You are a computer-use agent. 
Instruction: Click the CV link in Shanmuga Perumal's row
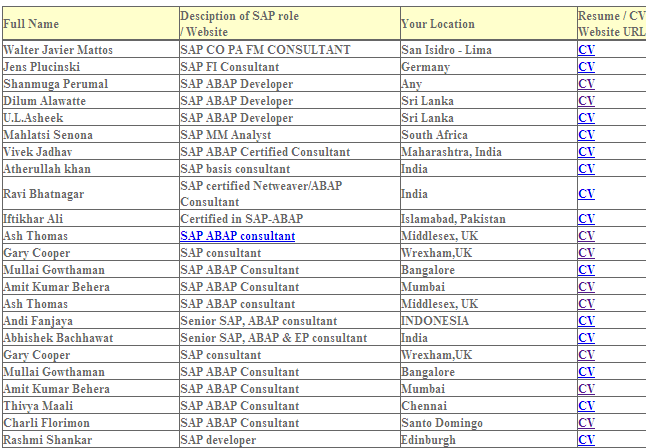(x=586, y=84)
